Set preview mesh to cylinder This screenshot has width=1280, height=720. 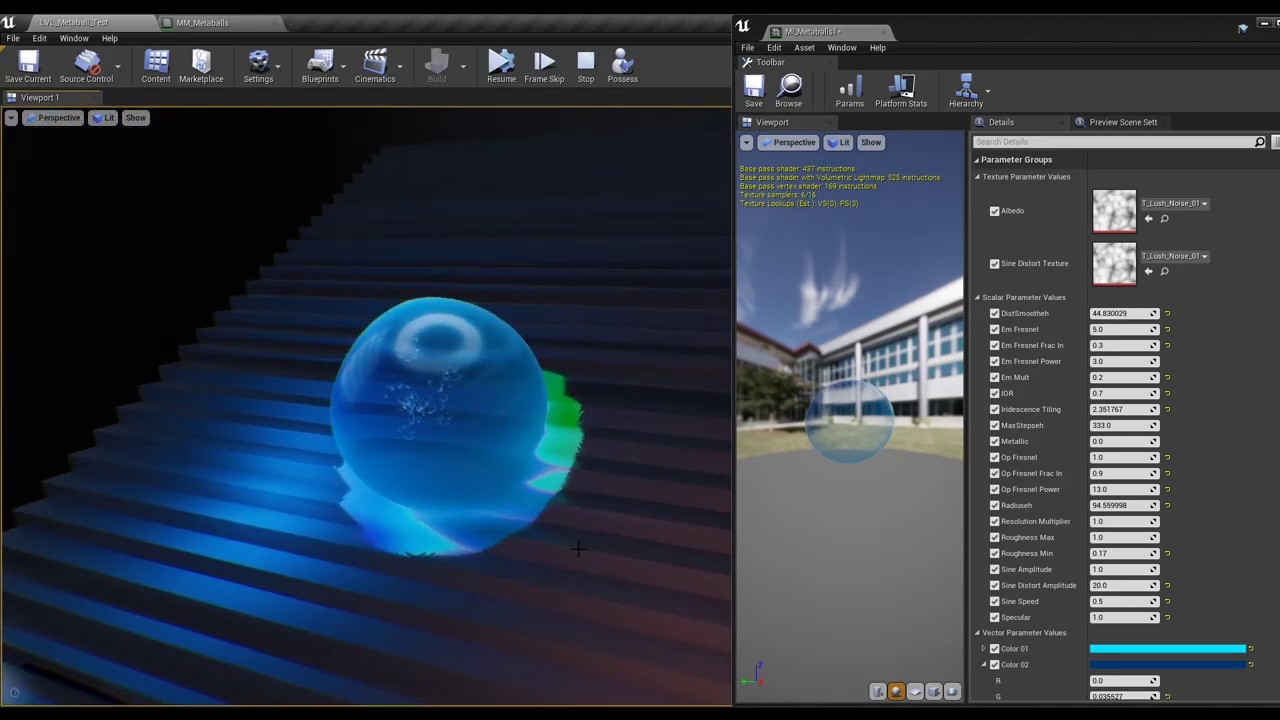[x=877, y=692]
